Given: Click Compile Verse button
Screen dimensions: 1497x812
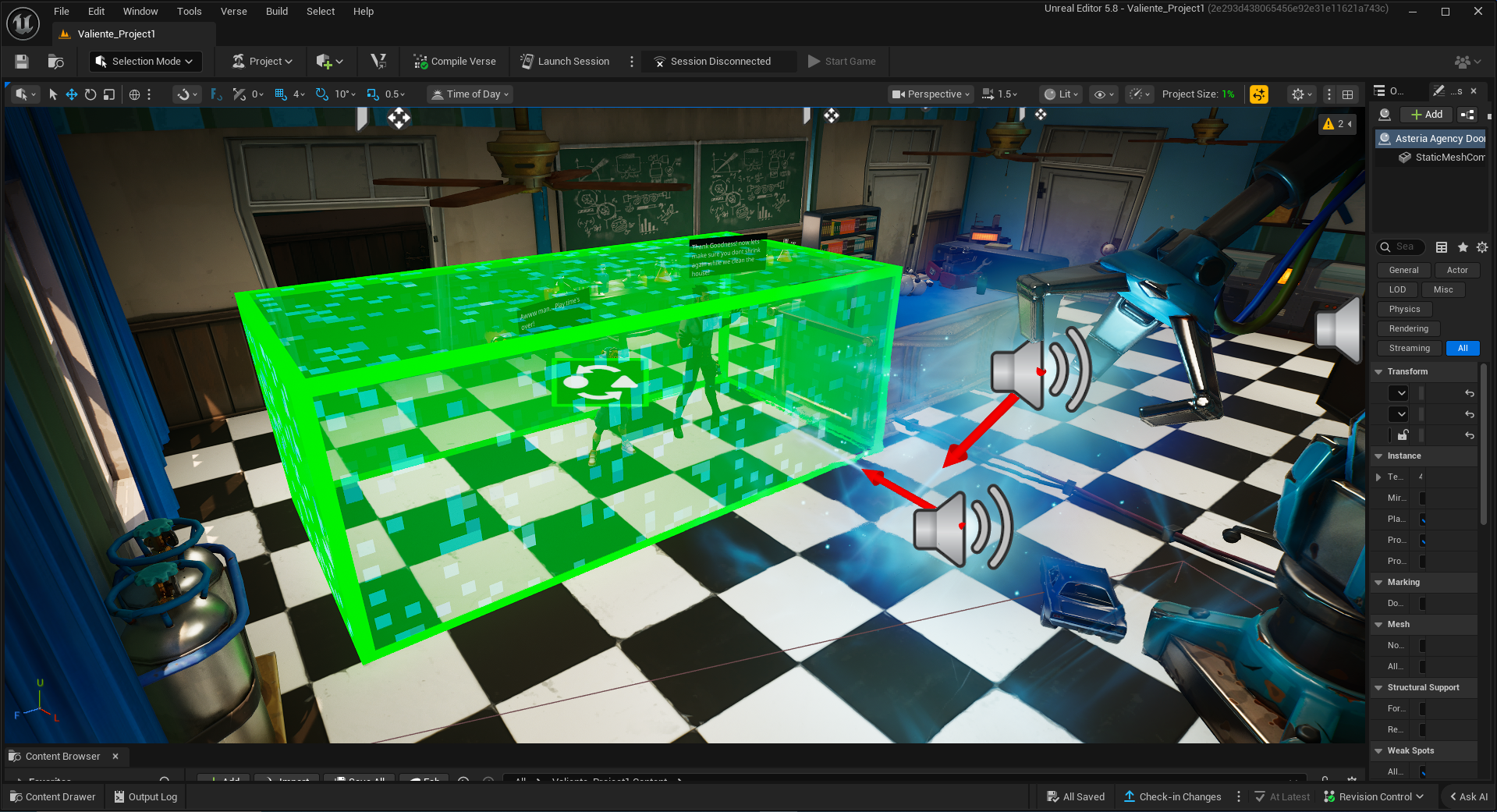Looking at the screenshot, I should point(455,62).
